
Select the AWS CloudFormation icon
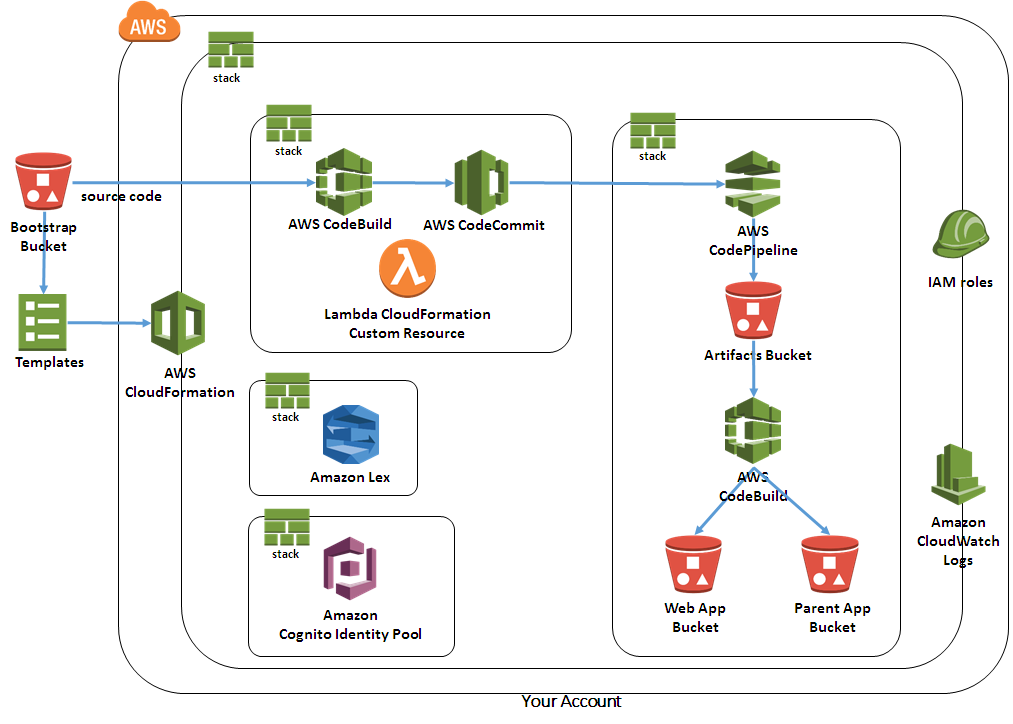point(178,323)
